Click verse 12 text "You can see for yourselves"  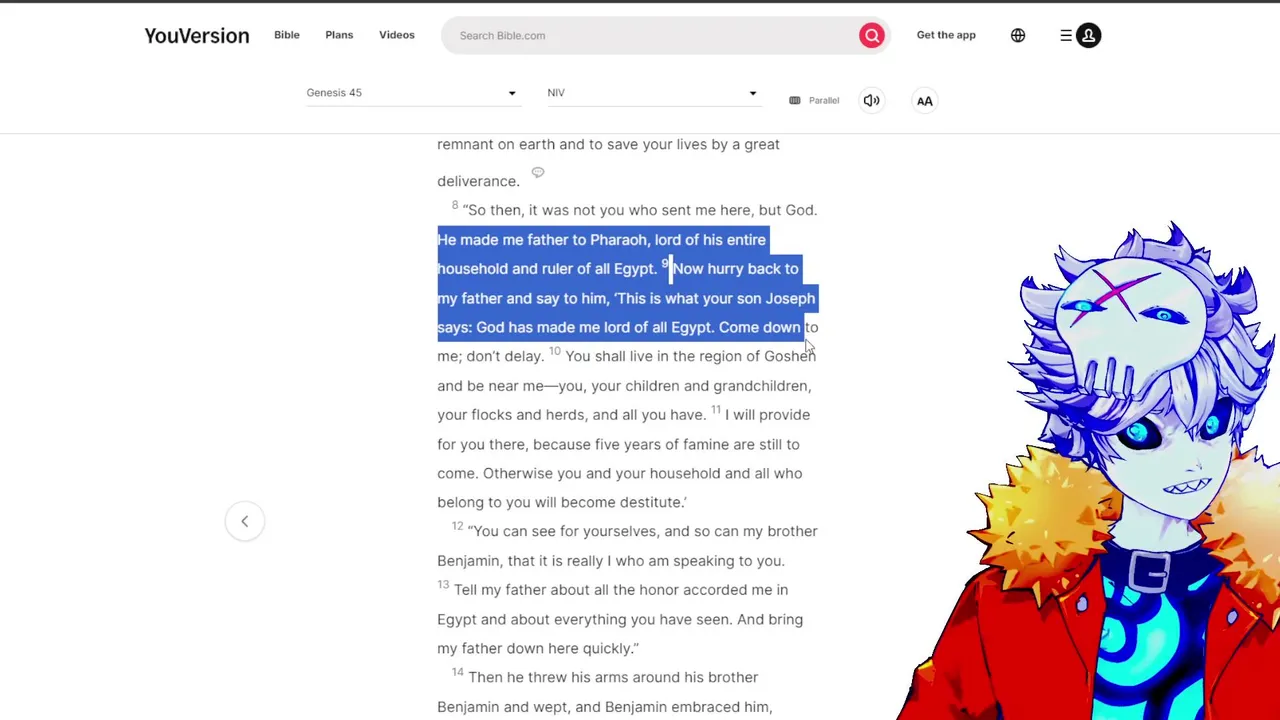click(563, 531)
